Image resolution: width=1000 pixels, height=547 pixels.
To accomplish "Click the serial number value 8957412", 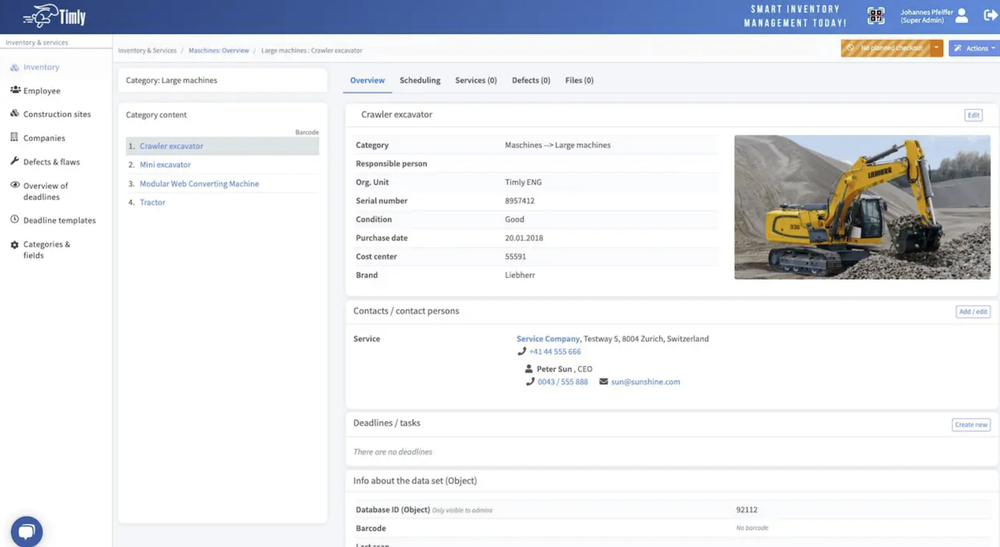I will [x=520, y=201].
